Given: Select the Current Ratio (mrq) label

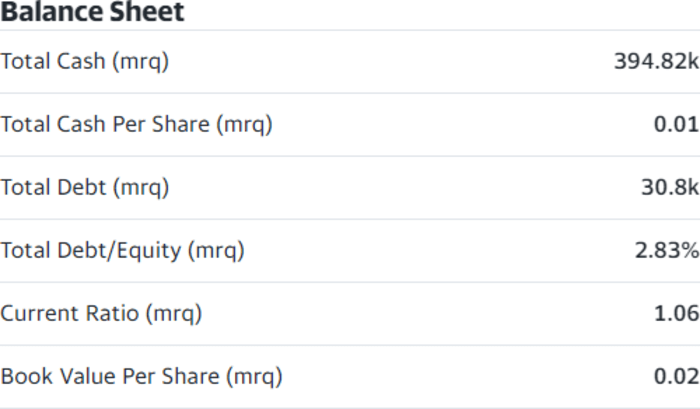Looking at the screenshot, I should click(x=101, y=313).
